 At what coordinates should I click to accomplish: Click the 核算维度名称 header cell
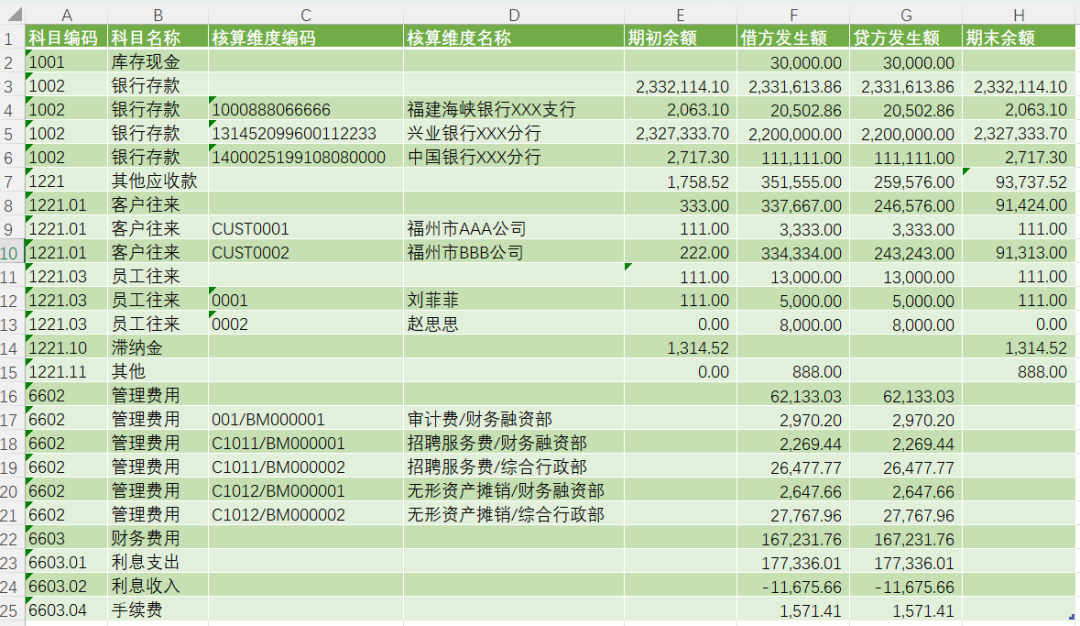(x=514, y=37)
